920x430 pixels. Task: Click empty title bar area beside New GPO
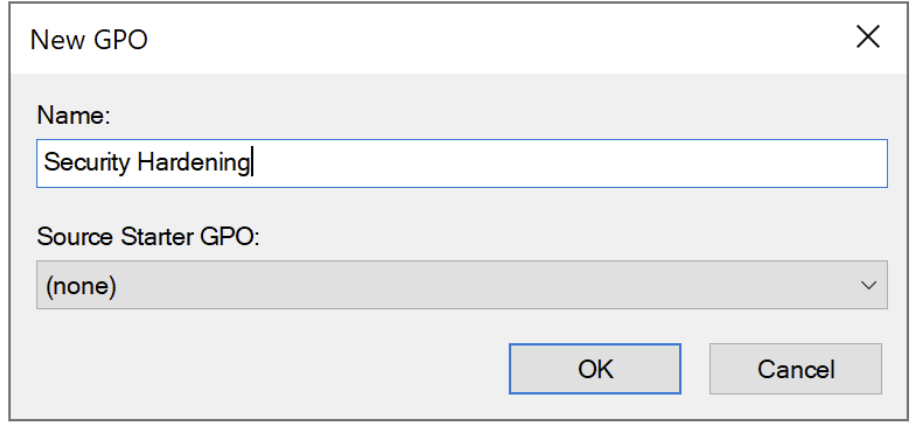(x=450, y=40)
